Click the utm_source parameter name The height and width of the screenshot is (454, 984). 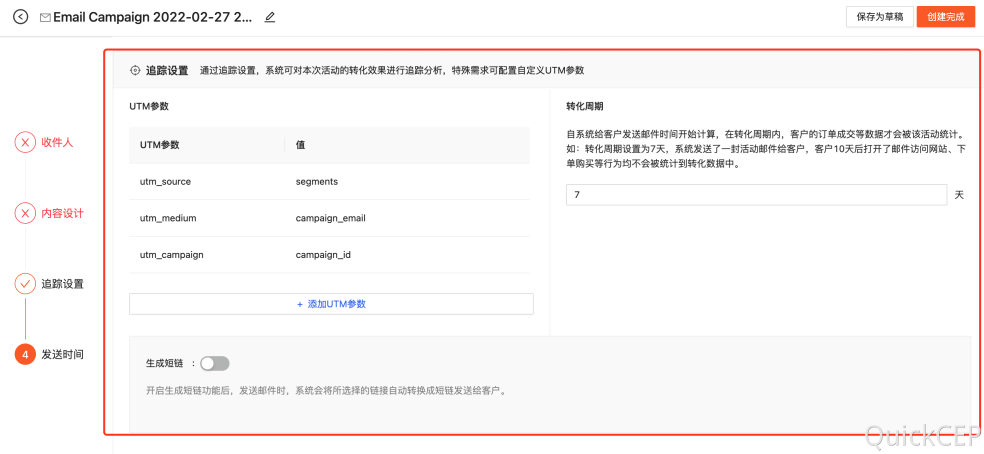coord(165,181)
